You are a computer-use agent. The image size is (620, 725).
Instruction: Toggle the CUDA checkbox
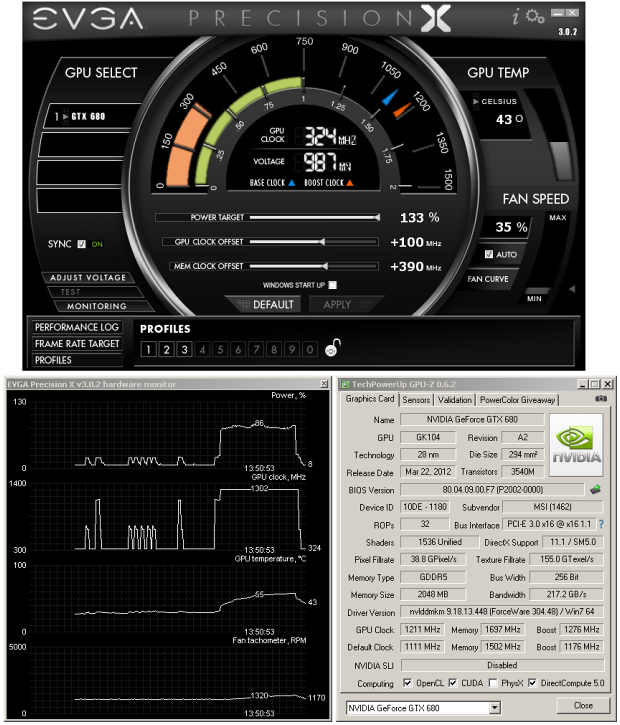pyautogui.click(x=453, y=683)
